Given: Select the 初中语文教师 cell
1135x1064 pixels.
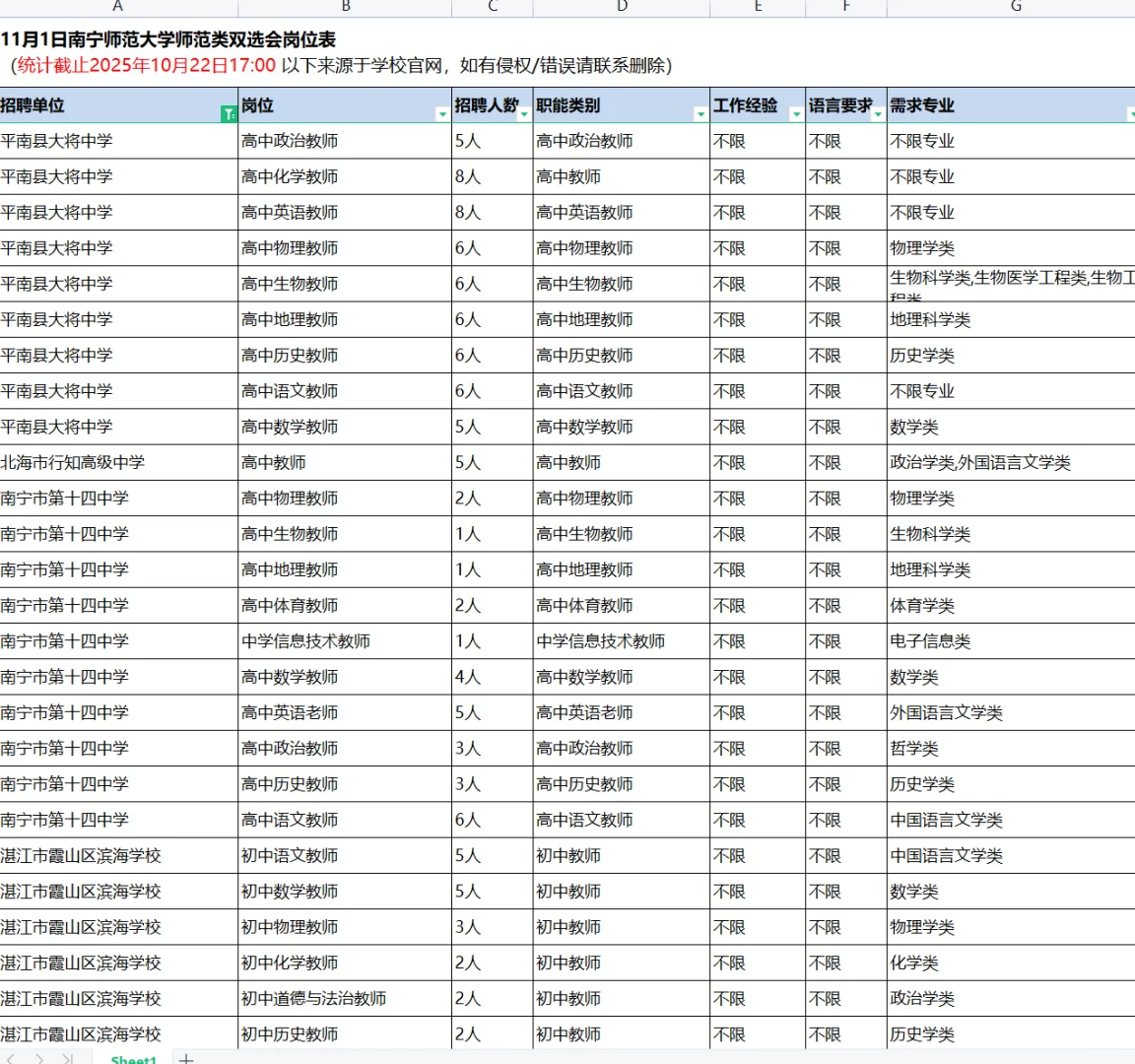Looking at the screenshot, I should pos(345,855).
